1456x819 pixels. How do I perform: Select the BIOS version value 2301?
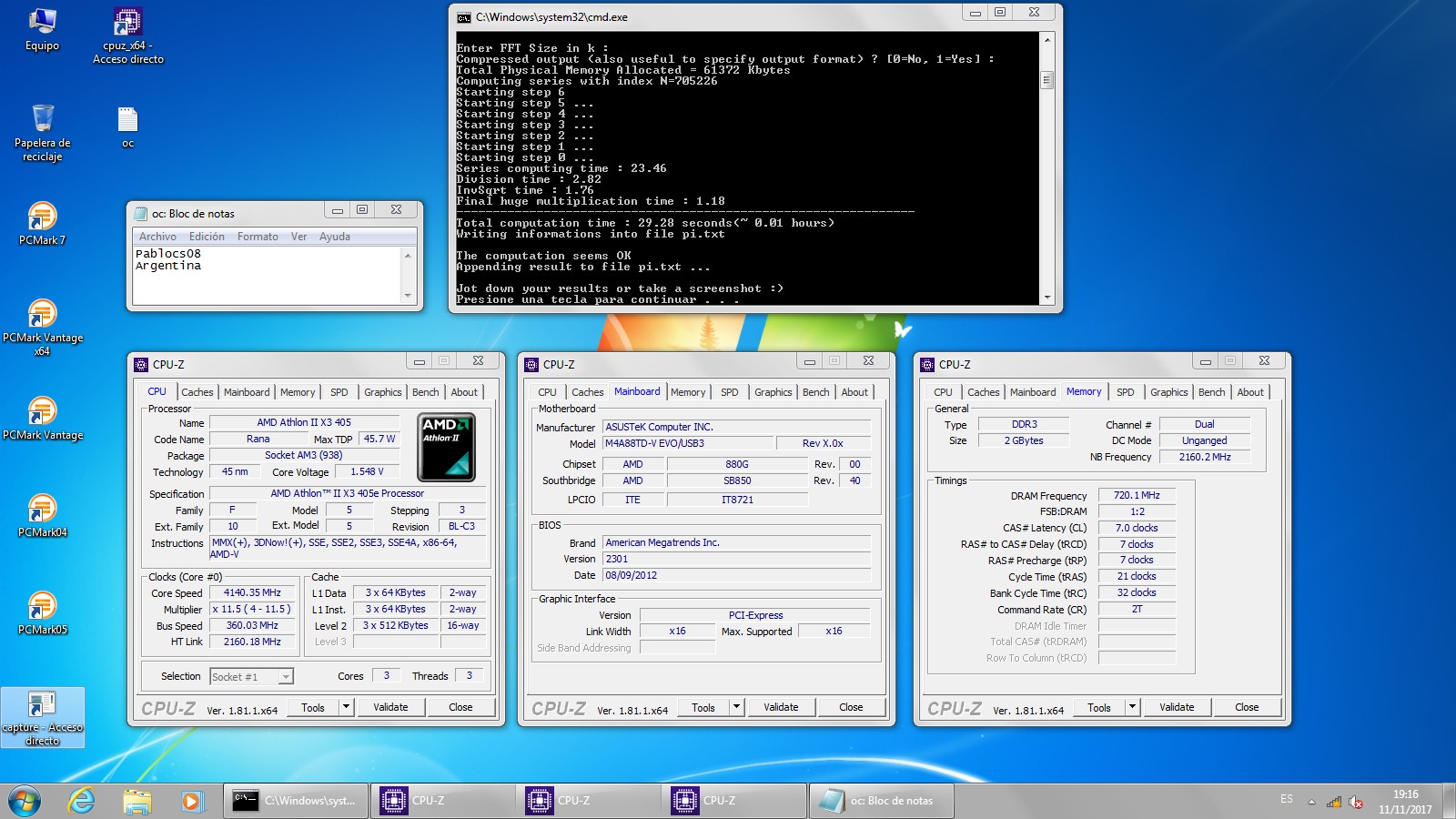(736, 559)
